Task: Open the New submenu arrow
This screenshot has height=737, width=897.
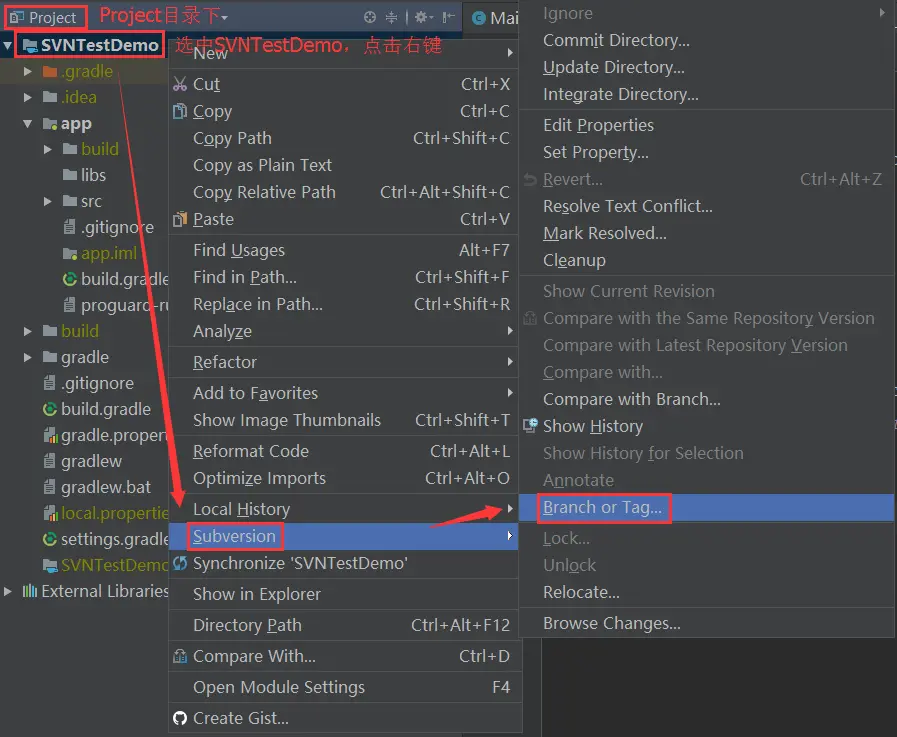Action: click(510, 53)
